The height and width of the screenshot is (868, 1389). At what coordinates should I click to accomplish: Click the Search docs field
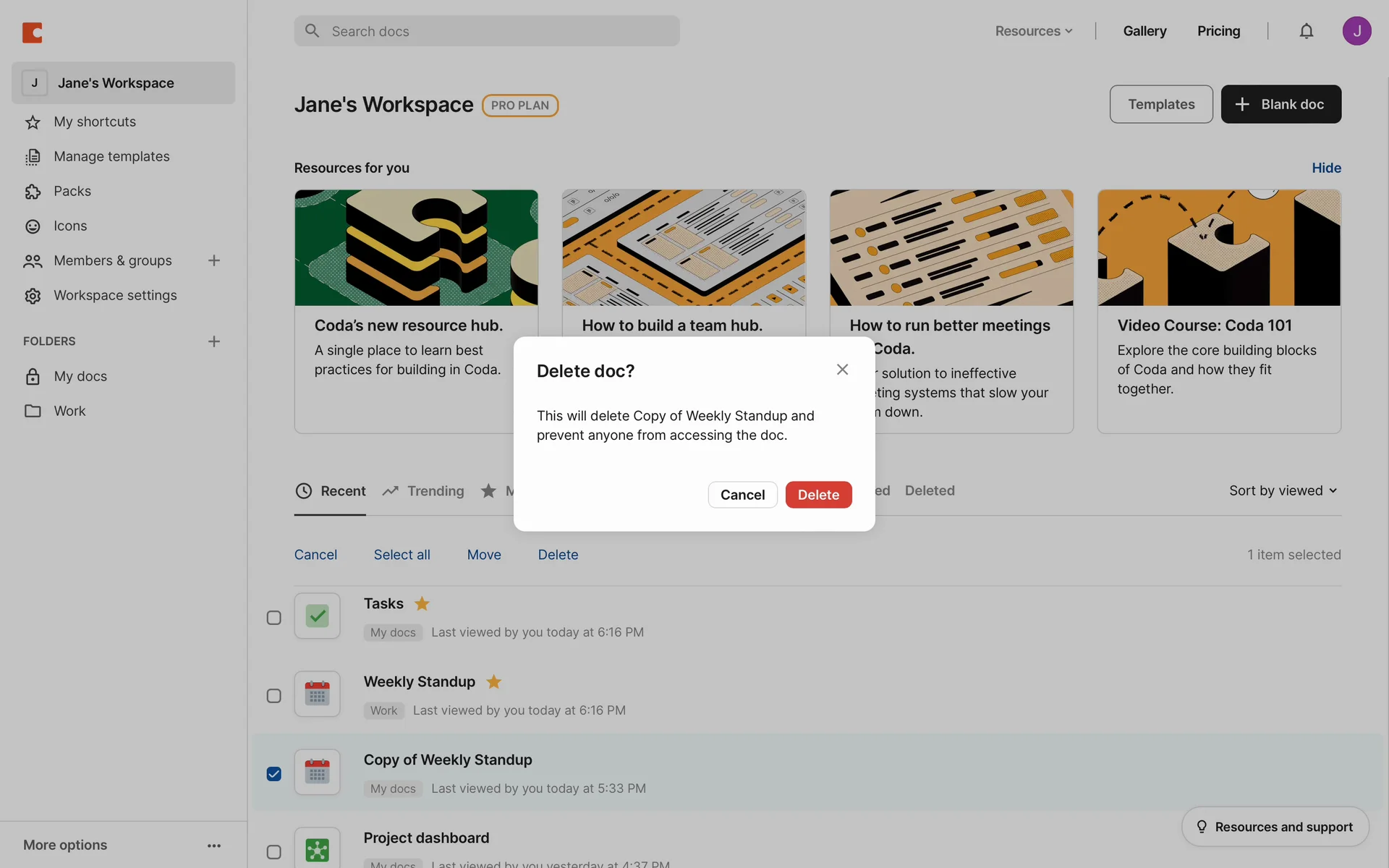[487, 31]
